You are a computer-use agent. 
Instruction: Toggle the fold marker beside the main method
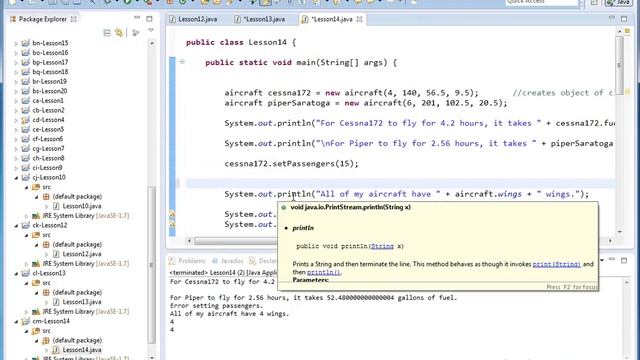[182, 62]
